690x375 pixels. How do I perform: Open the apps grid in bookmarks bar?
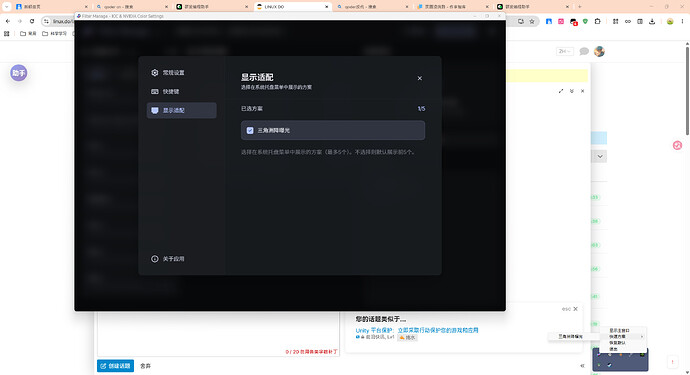7,33
